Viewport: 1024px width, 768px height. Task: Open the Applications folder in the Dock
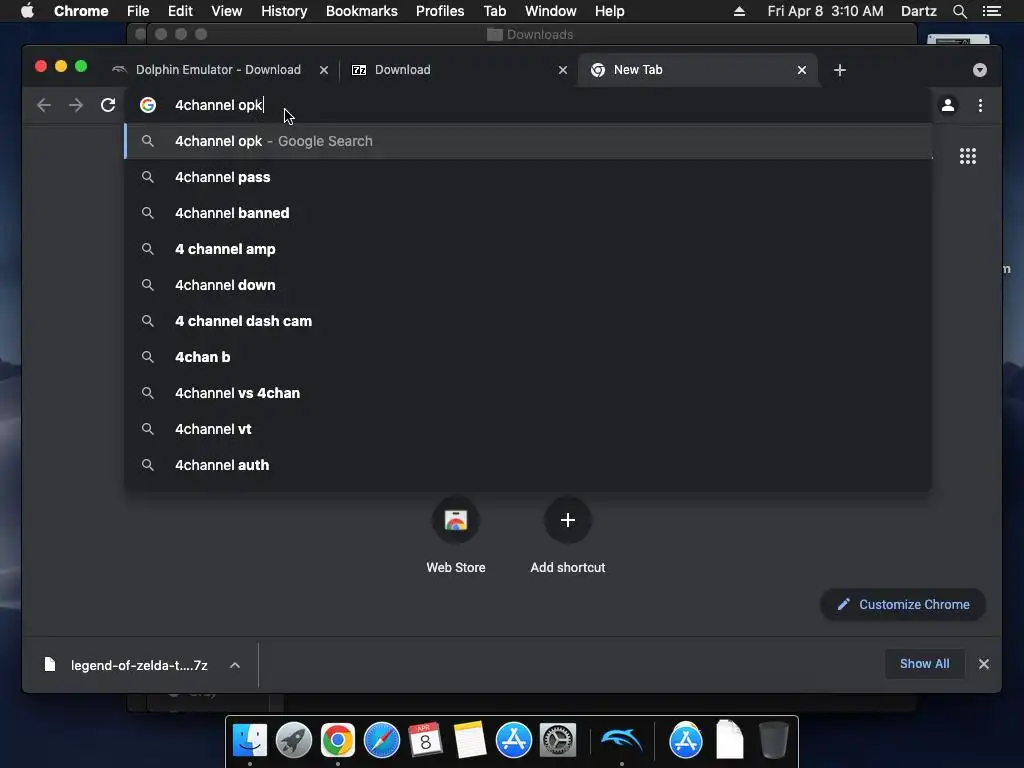pyautogui.click(x=685, y=741)
